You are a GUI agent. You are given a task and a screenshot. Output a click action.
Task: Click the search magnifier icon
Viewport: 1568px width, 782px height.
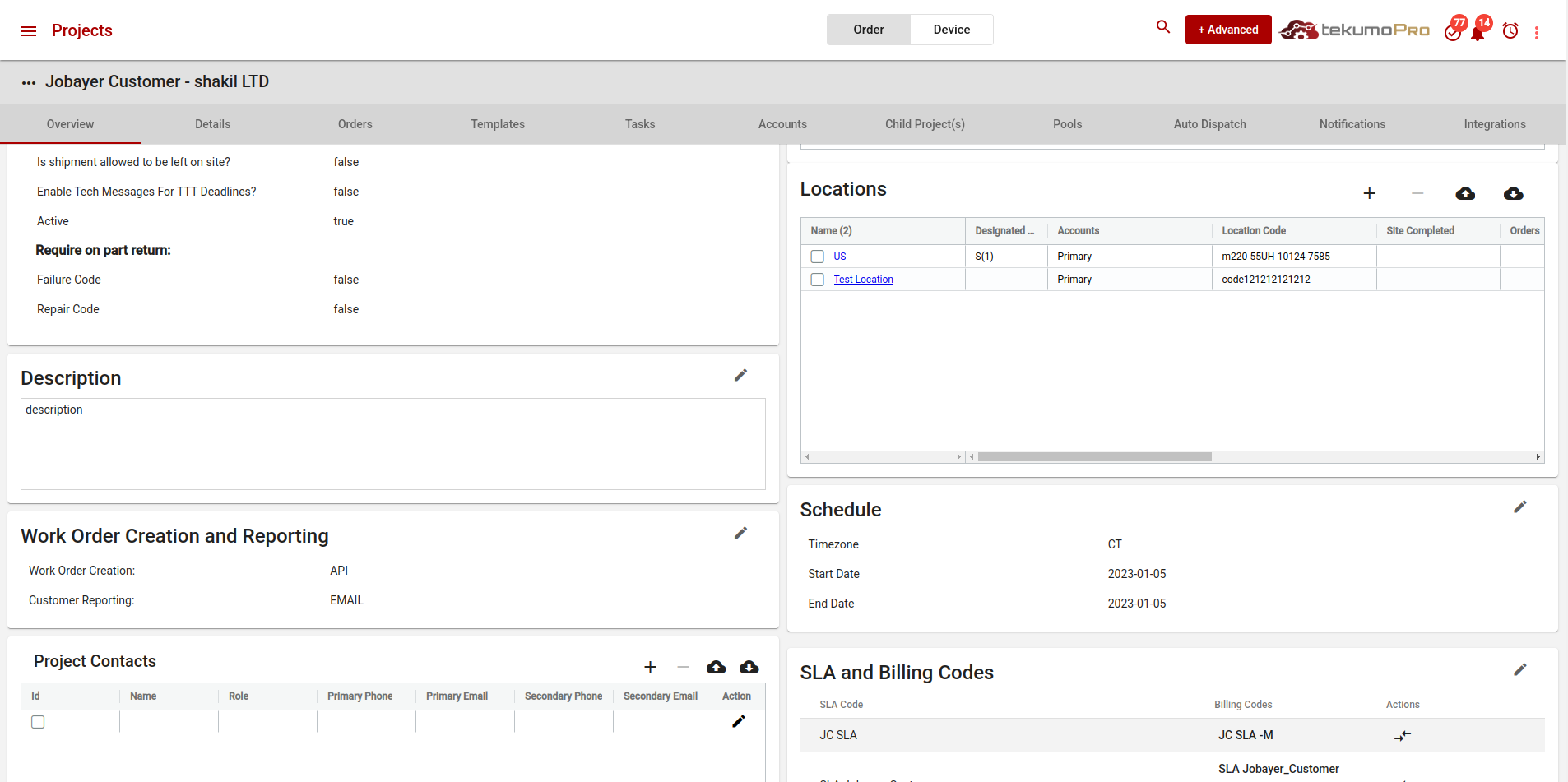coord(1162,27)
